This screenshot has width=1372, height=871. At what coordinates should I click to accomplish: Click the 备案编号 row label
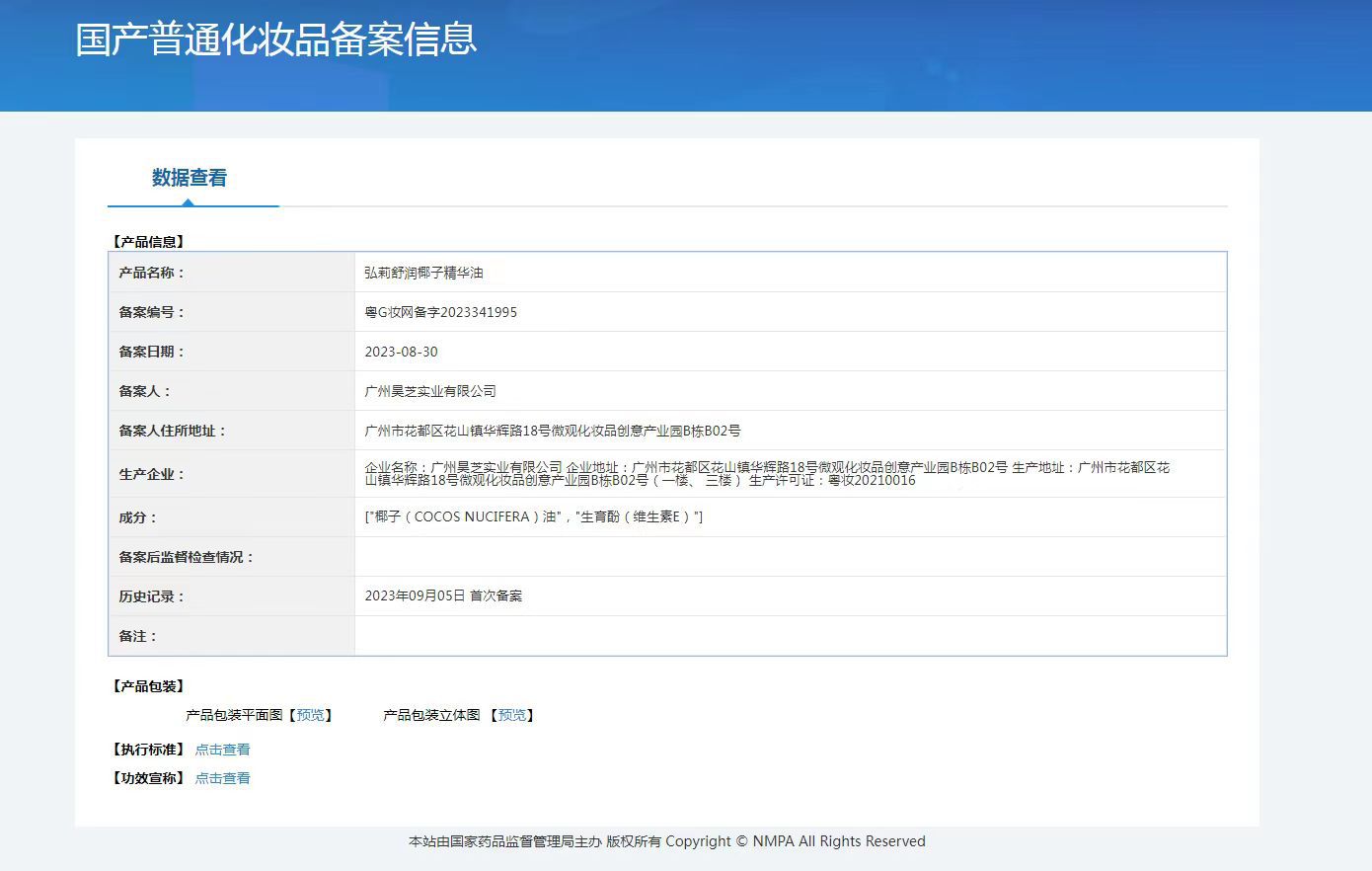pos(152,312)
